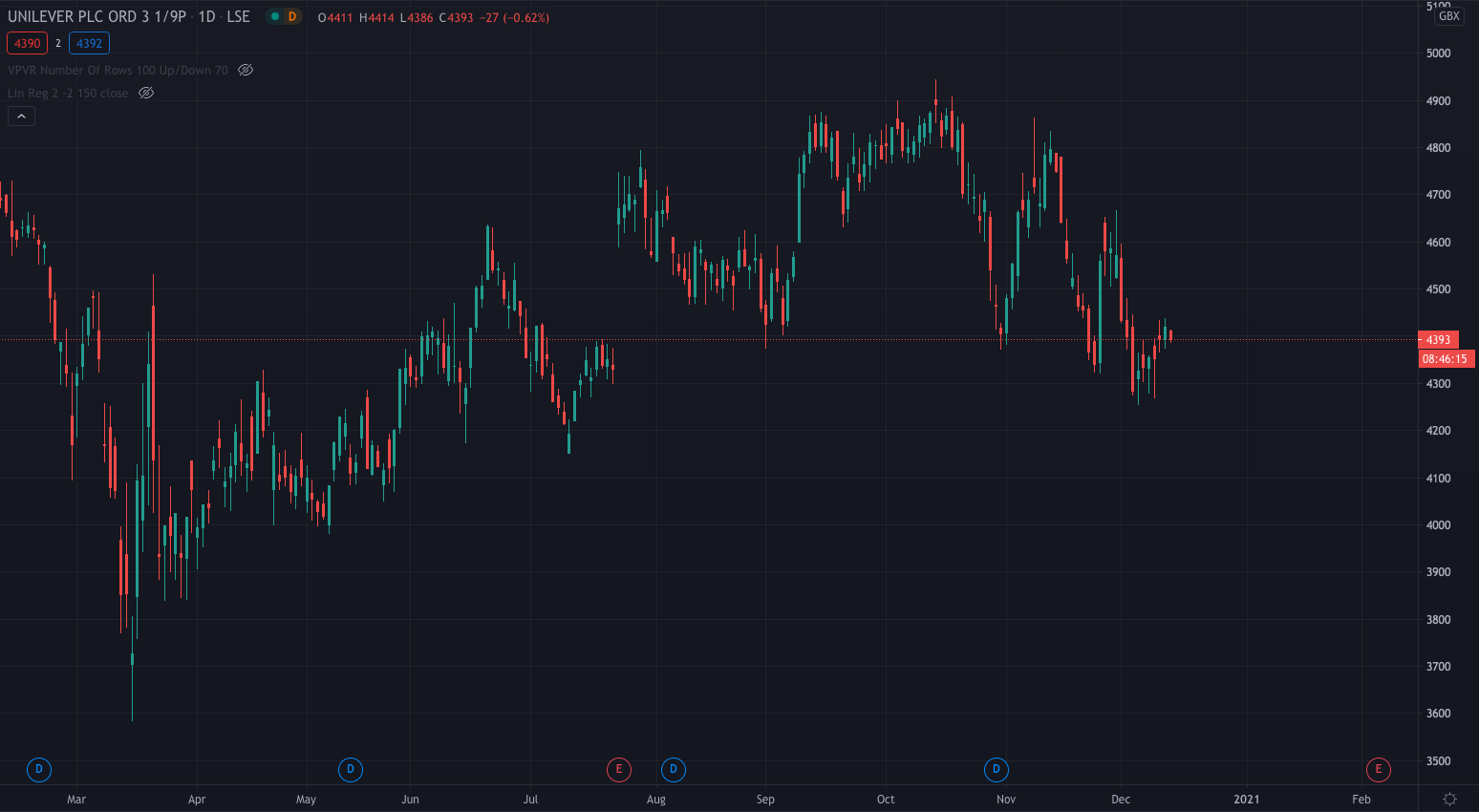The image size is (1479, 812).
Task: Click the 4900 price scale label
Action: [x=1438, y=101]
